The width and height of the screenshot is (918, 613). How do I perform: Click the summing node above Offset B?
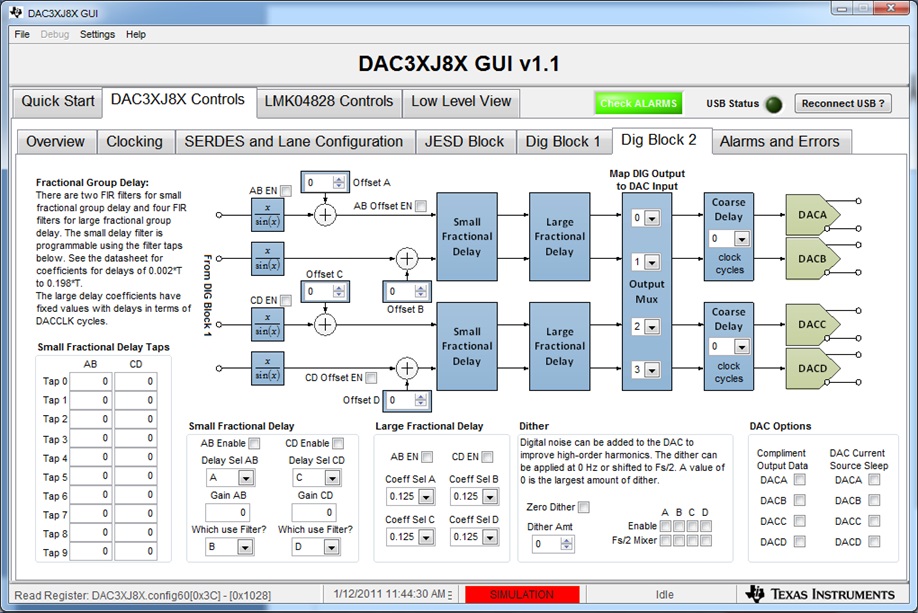[407, 258]
